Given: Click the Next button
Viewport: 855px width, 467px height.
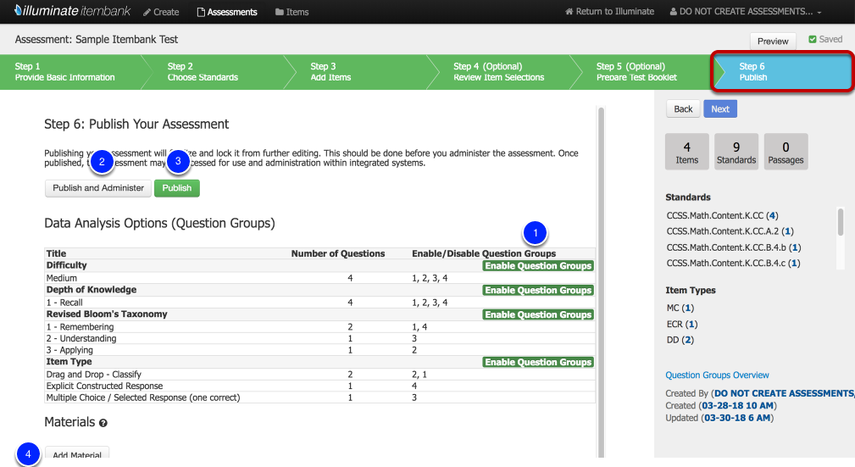Looking at the screenshot, I should (x=720, y=109).
